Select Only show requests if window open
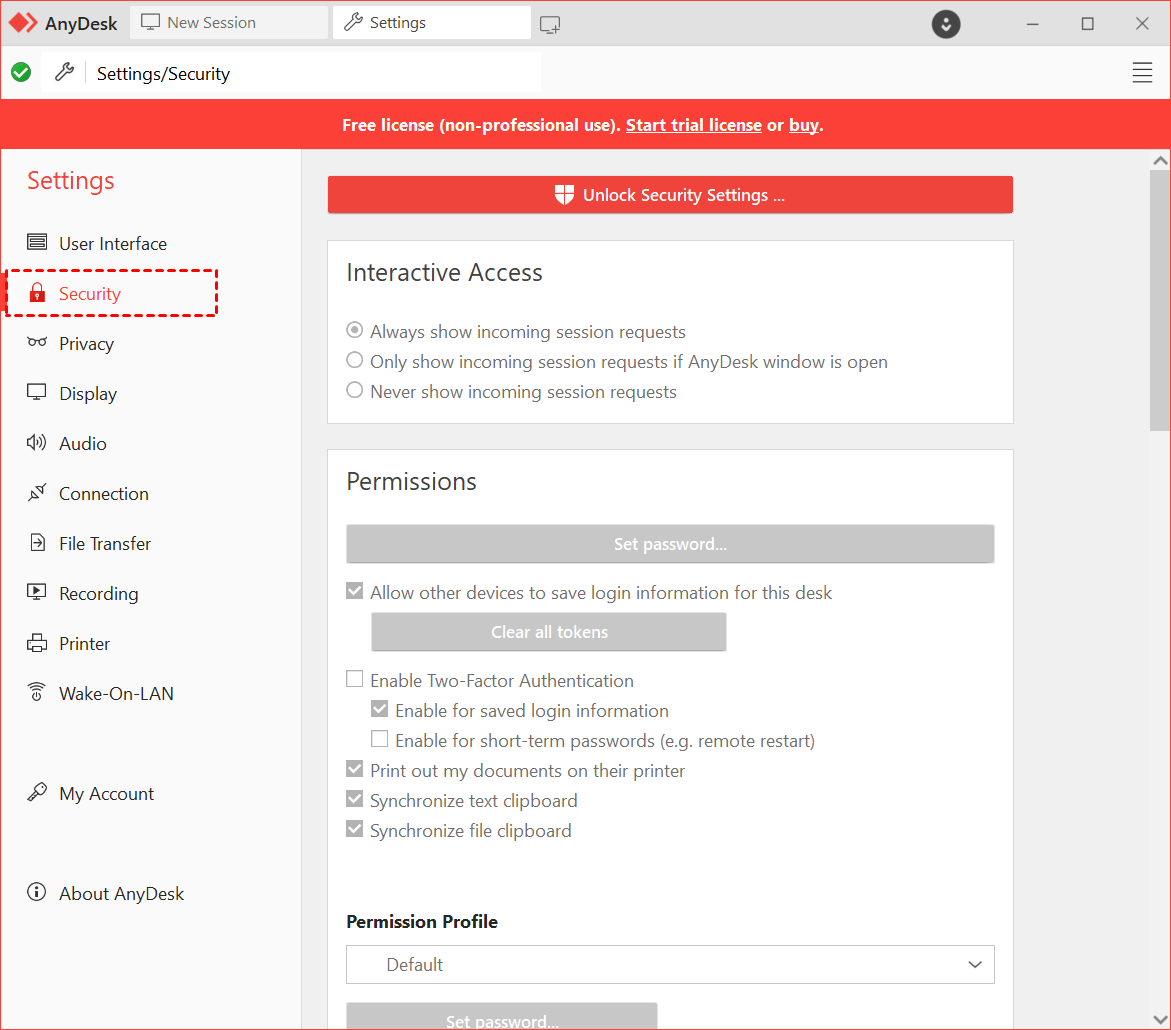The height and width of the screenshot is (1030, 1171). point(355,361)
